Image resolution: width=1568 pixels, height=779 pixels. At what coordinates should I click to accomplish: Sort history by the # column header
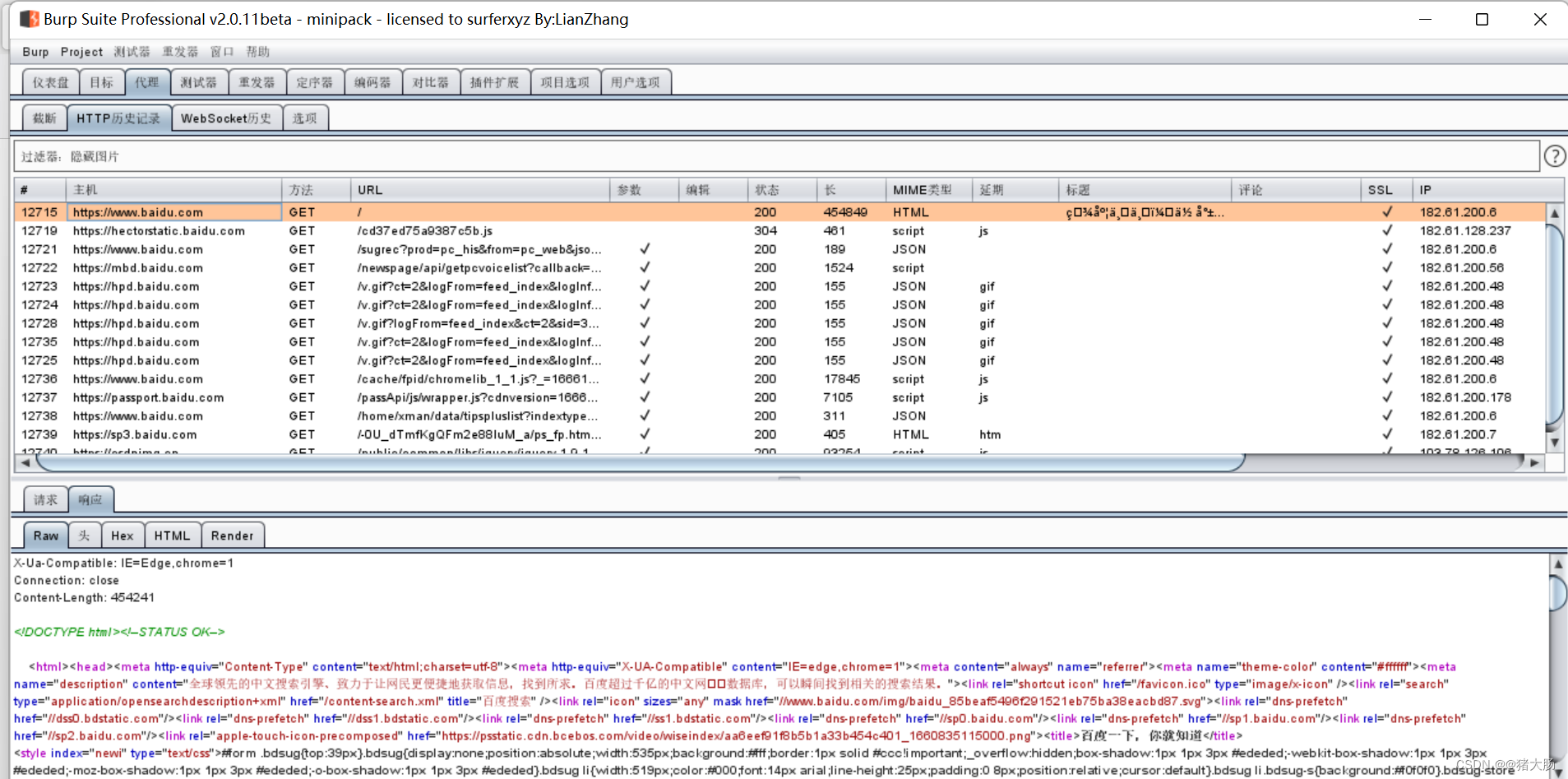point(39,190)
